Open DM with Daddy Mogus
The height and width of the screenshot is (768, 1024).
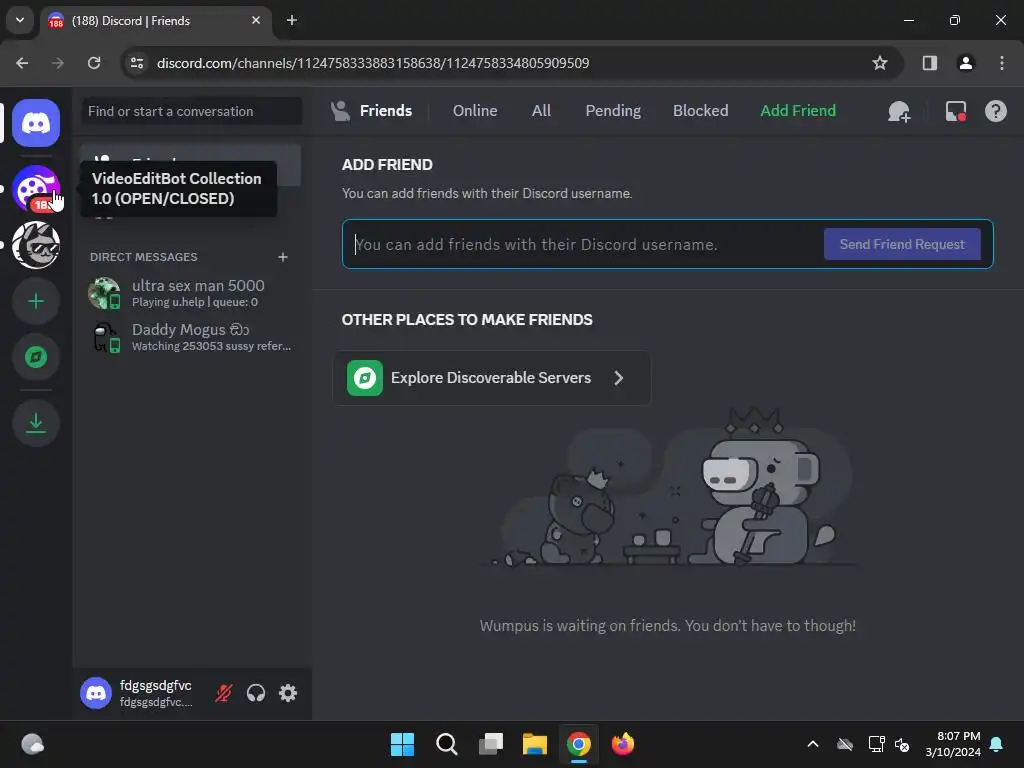[x=191, y=336]
